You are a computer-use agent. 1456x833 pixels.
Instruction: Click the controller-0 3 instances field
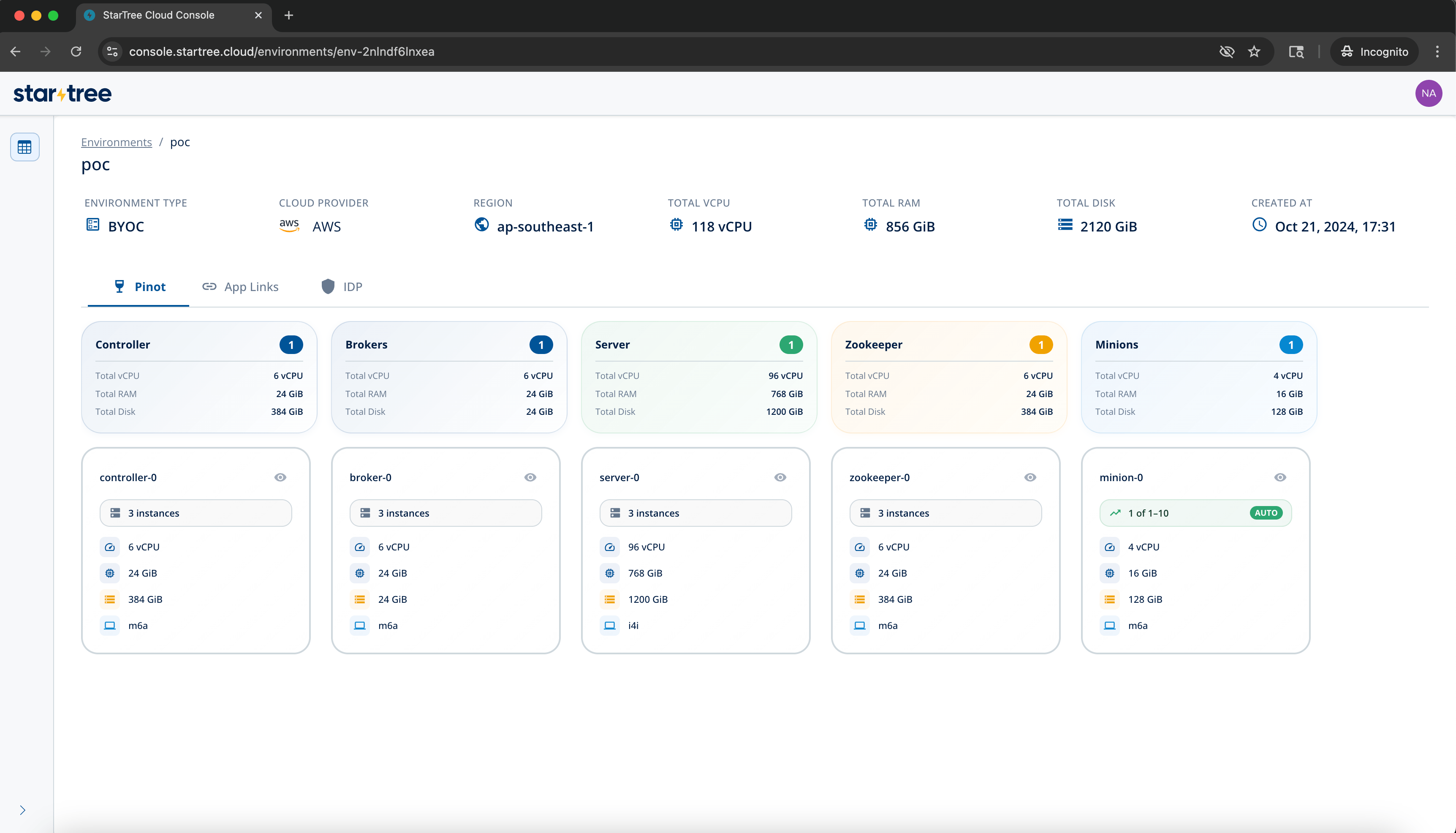[196, 513]
